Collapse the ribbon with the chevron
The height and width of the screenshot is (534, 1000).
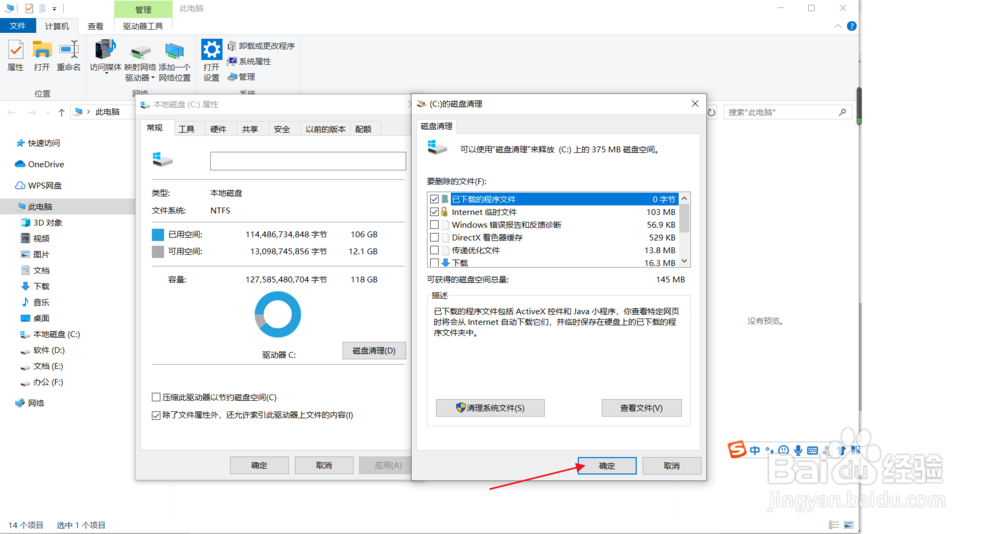tap(837, 26)
